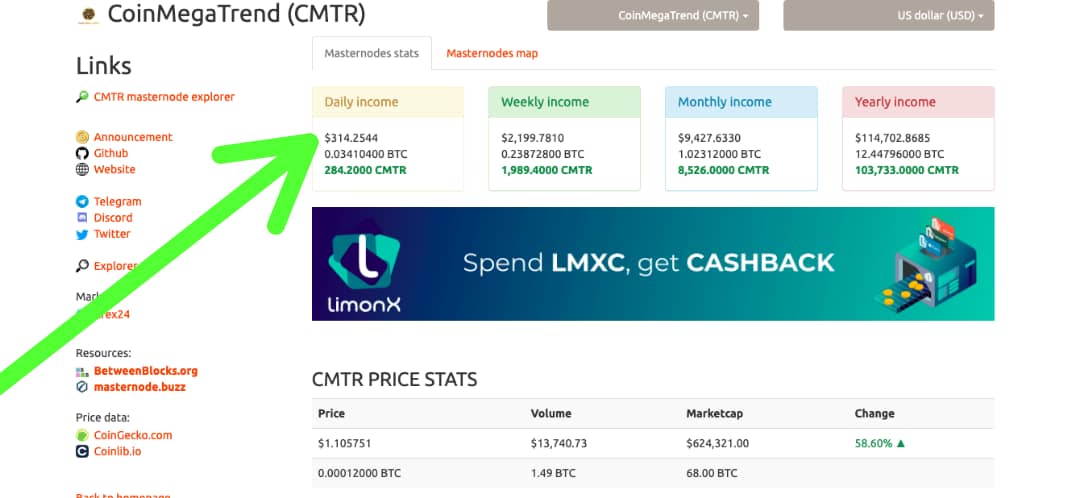Viewport: 1080px width, 498px height.
Task: Visit the masternode.buzz link
Action: [x=139, y=387]
